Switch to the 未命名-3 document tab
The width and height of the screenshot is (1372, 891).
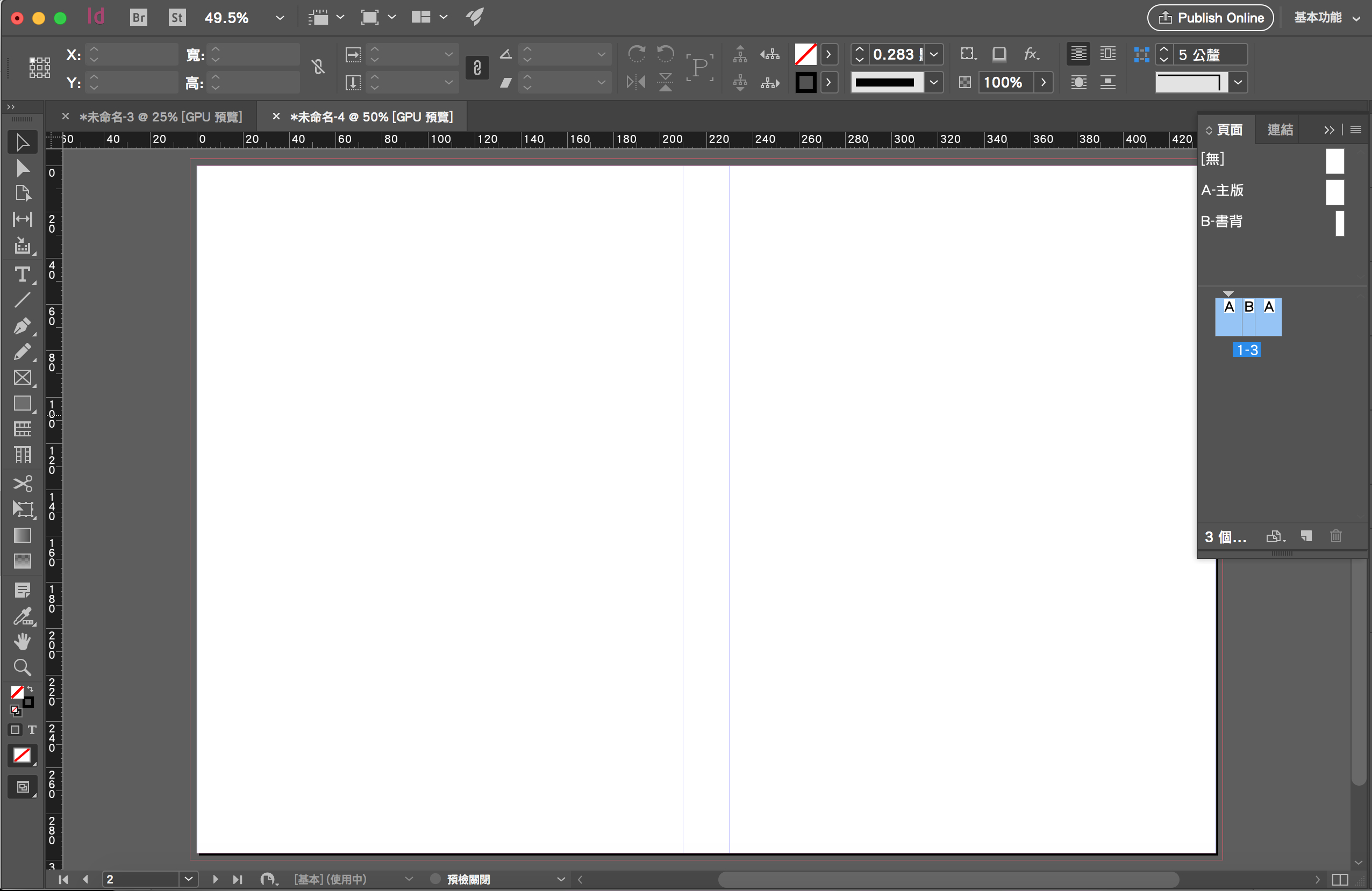[160, 117]
